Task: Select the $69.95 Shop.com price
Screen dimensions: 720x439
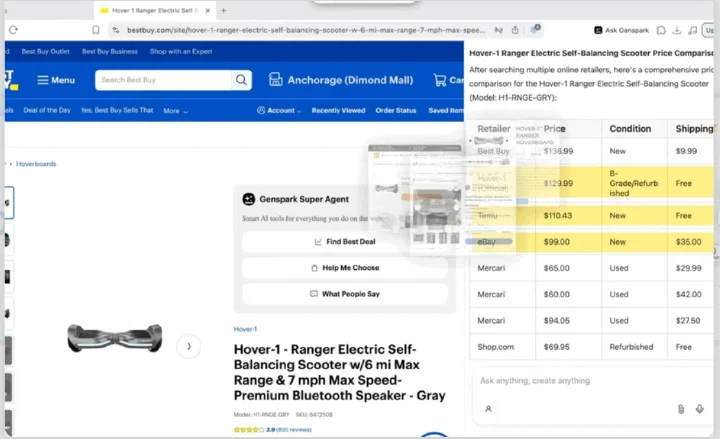Action: click(x=568, y=347)
